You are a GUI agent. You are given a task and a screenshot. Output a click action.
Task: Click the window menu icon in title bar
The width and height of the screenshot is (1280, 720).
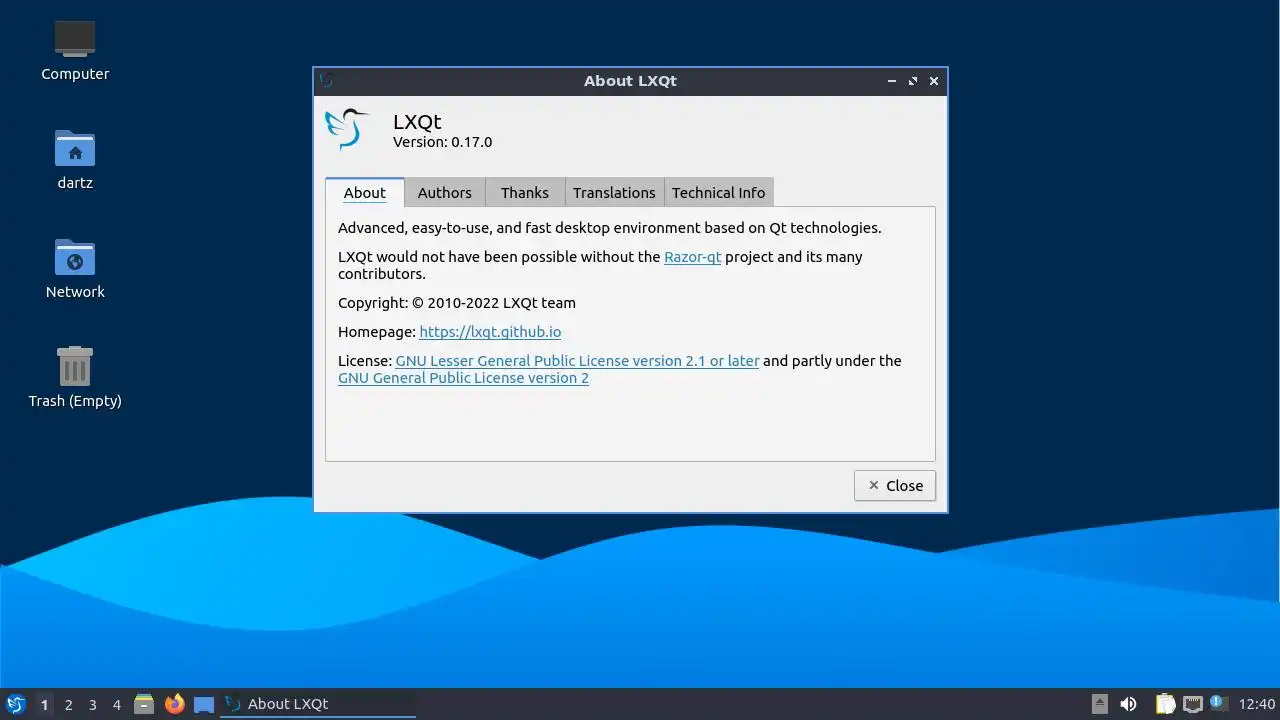click(326, 80)
